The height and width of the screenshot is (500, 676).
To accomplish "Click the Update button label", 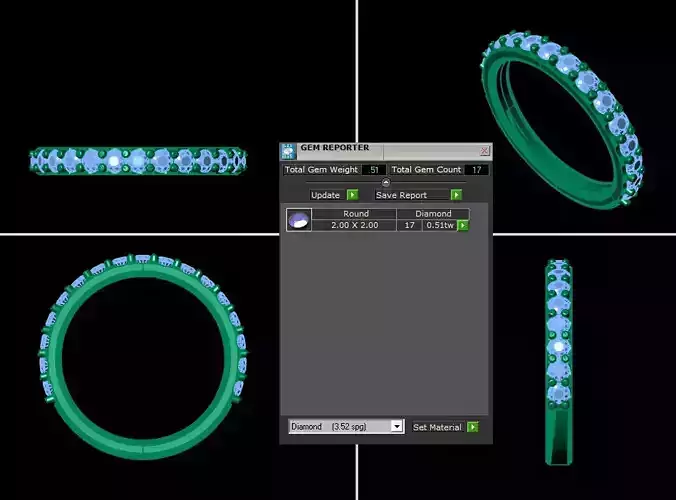I will [325, 195].
